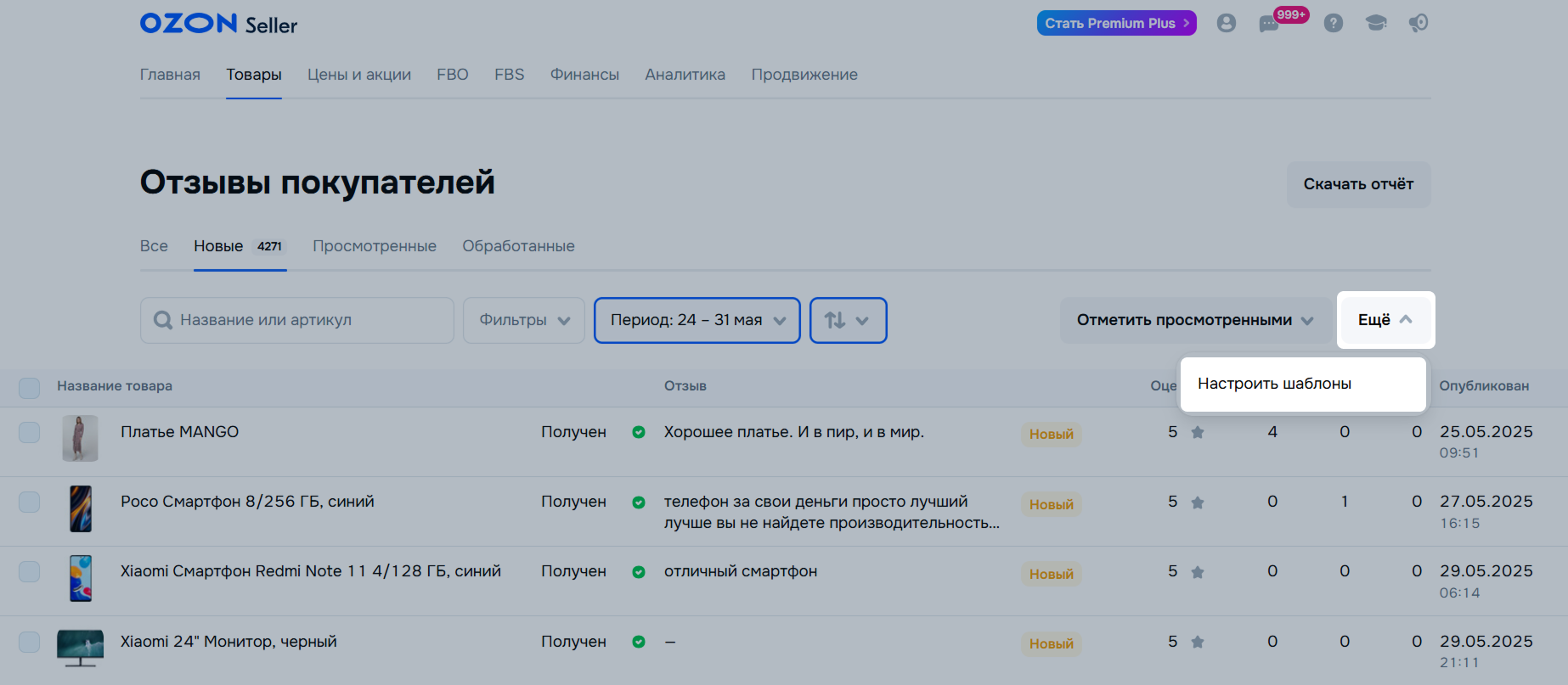This screenshot has width=1568, height=685.
Task: Open Цены и акции navigation tab
Action: pyautogui.click(x=359, y=75)
